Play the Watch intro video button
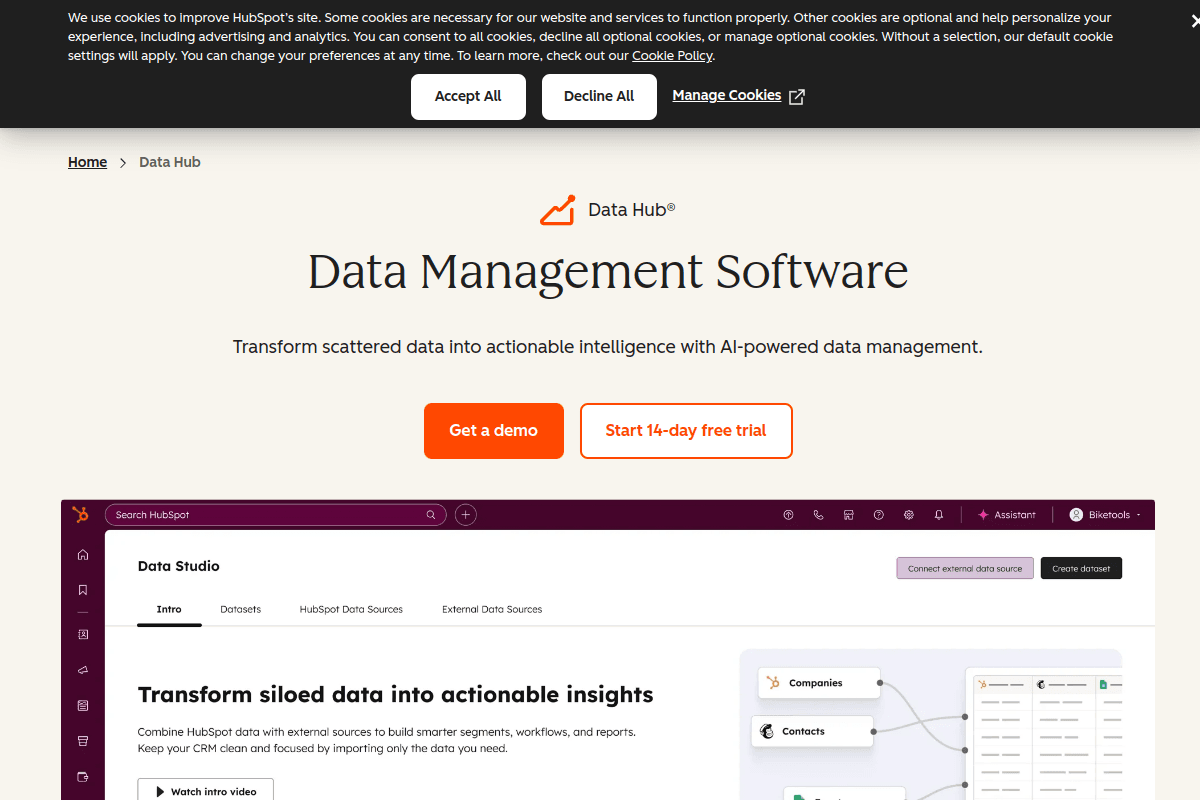This screenshot has height=800, width=1200. pyautogui.click(x=205, y=791)
